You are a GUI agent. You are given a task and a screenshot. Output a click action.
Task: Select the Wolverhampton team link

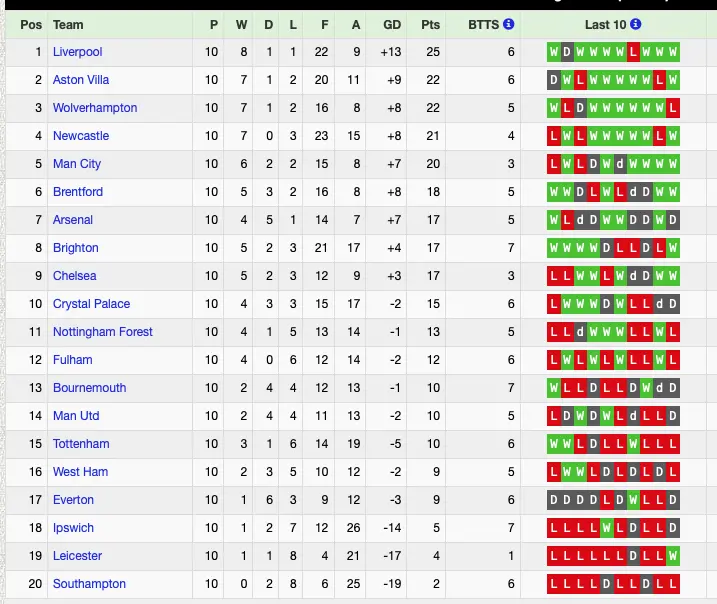pos(95,108)
